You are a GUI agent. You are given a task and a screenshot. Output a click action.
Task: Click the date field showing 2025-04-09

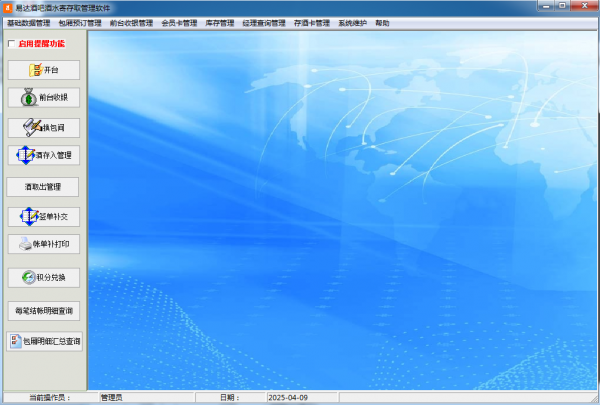click(x=302, y=398)
